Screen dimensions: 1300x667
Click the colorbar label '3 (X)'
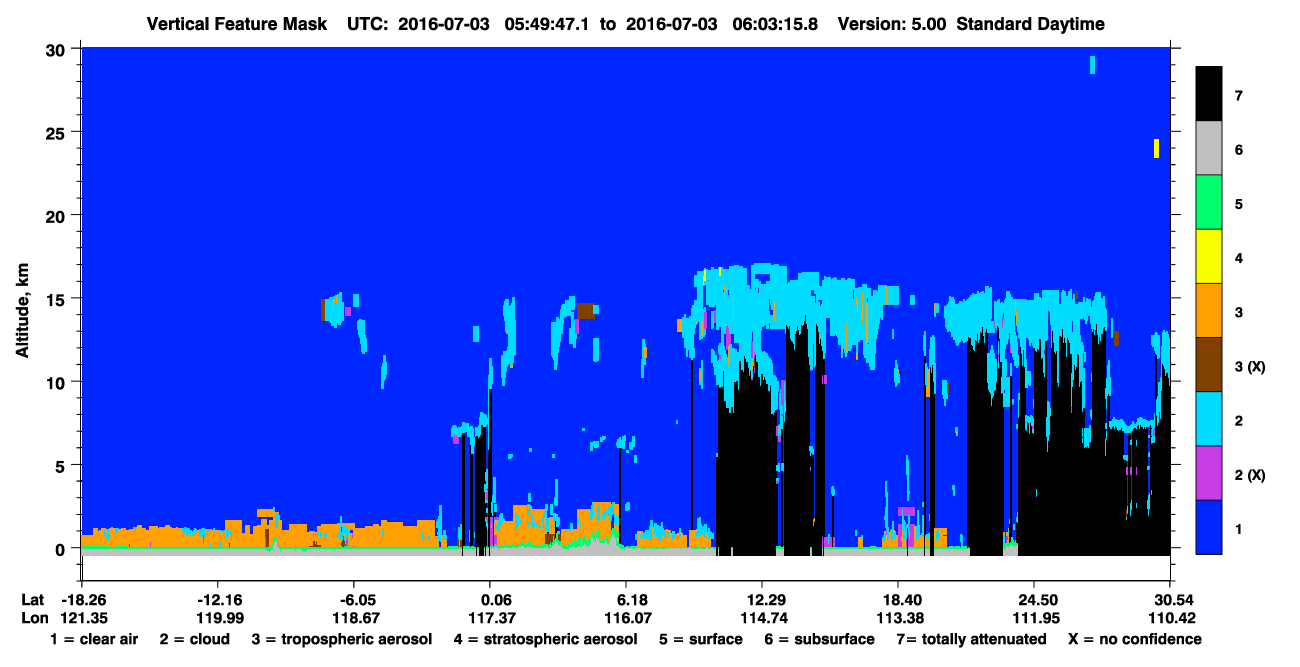[x=1249, y=366]
